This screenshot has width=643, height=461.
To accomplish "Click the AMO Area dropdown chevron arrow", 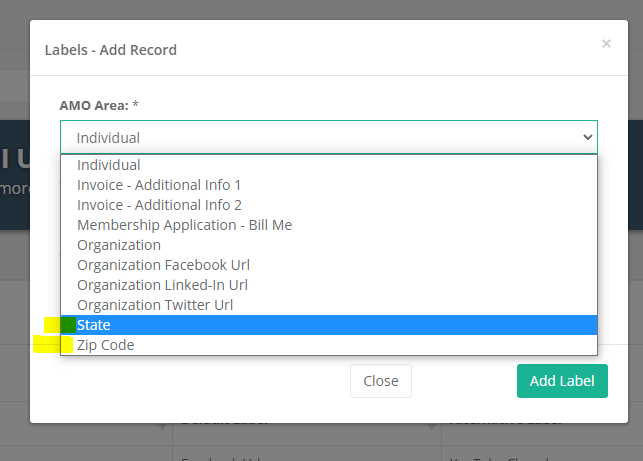I will tap(587, 138).
